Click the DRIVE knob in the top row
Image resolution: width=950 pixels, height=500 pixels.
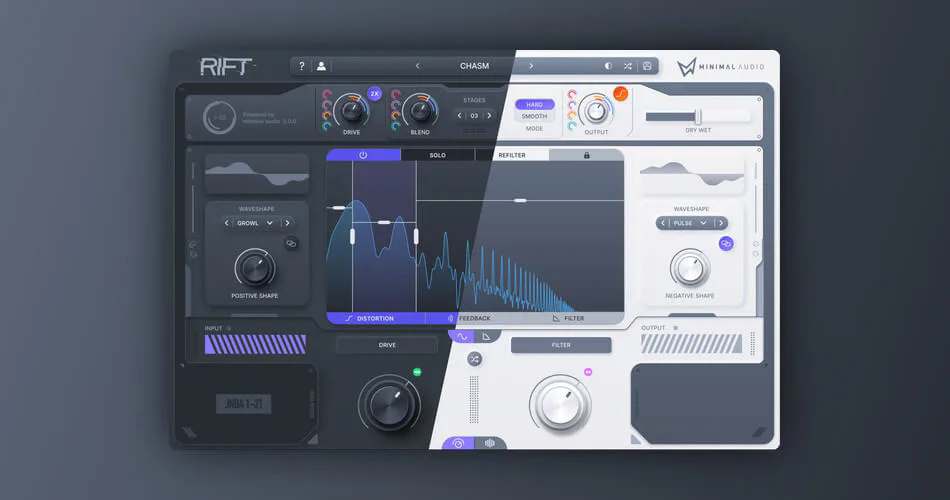click(351, 110)
